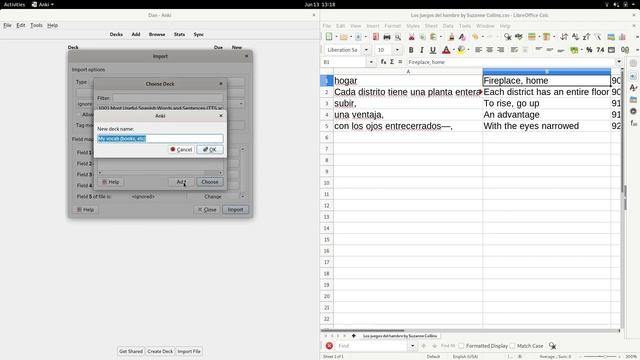Open the Edit menu in Anki
640x360 pixels.
pos(21,25)
